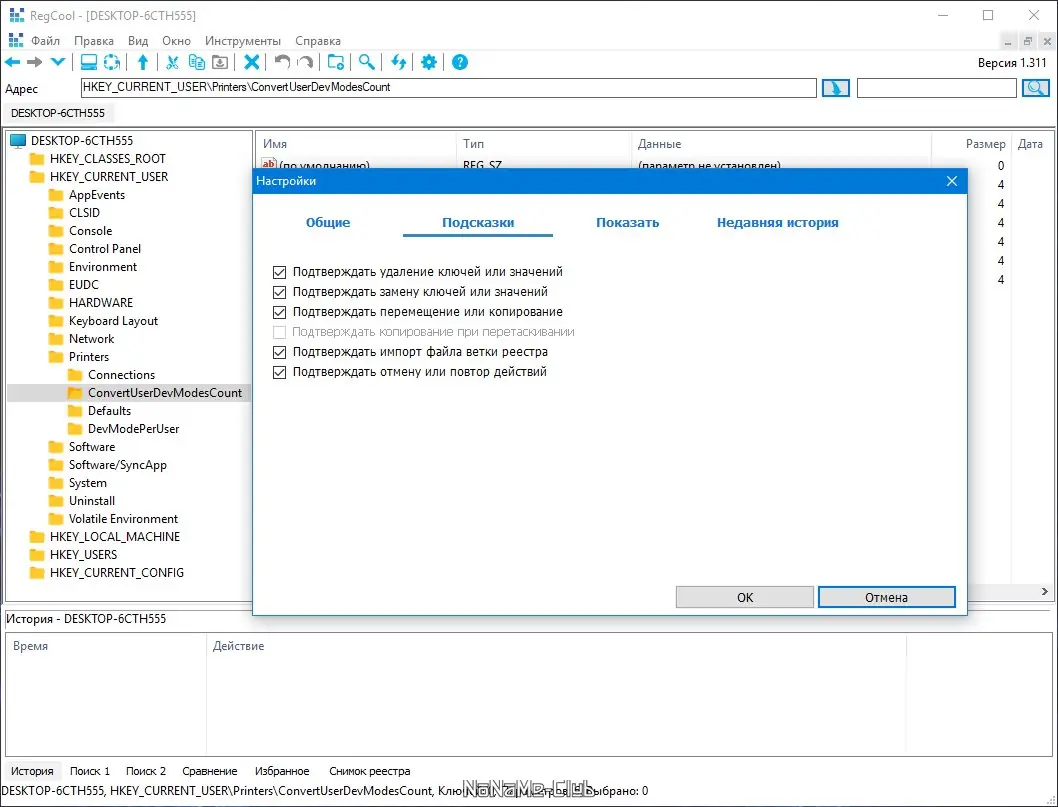This screenshot has width=1058, height=807.
Task: Select HKEY_CURRENT_CONFIG in the tree
Action: point(117,572)
